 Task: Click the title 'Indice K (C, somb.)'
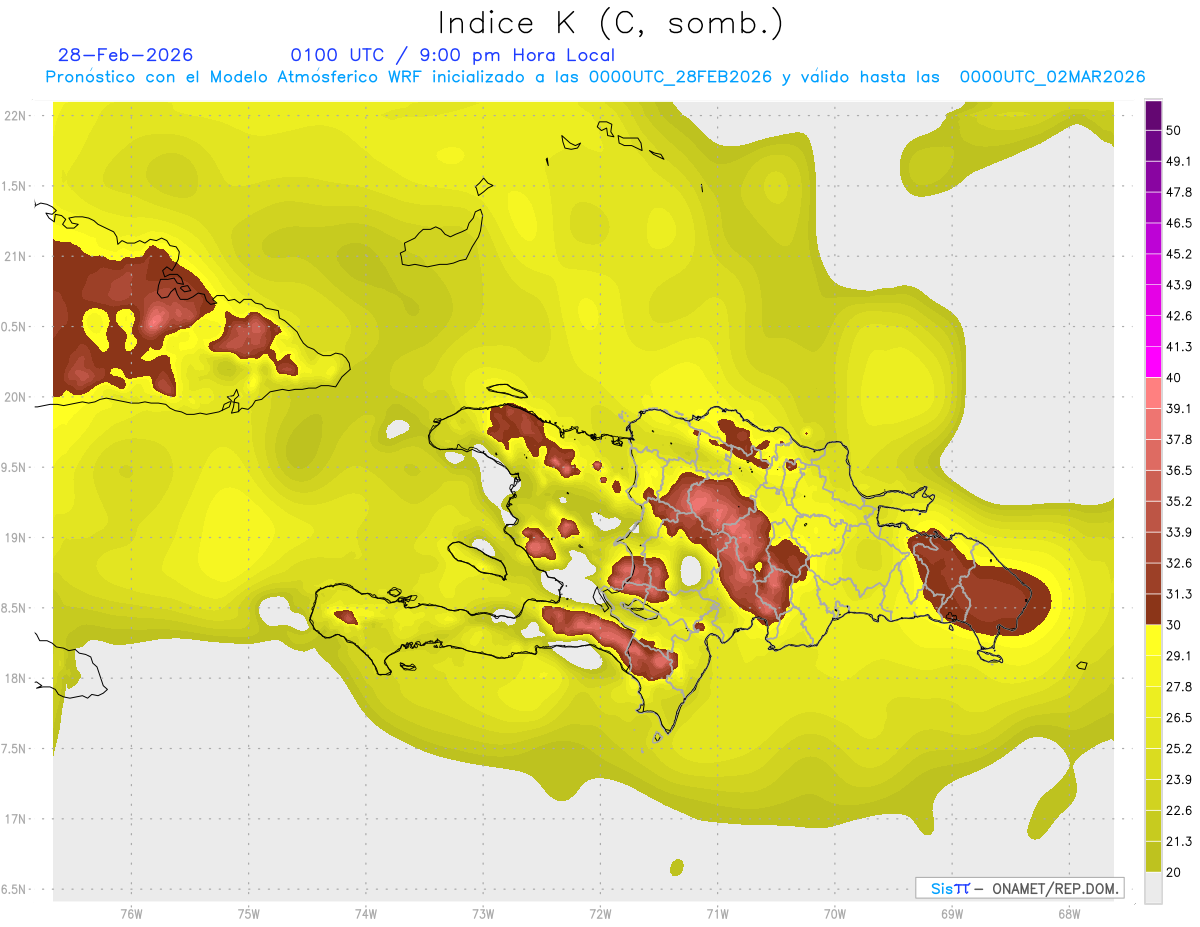610,23
